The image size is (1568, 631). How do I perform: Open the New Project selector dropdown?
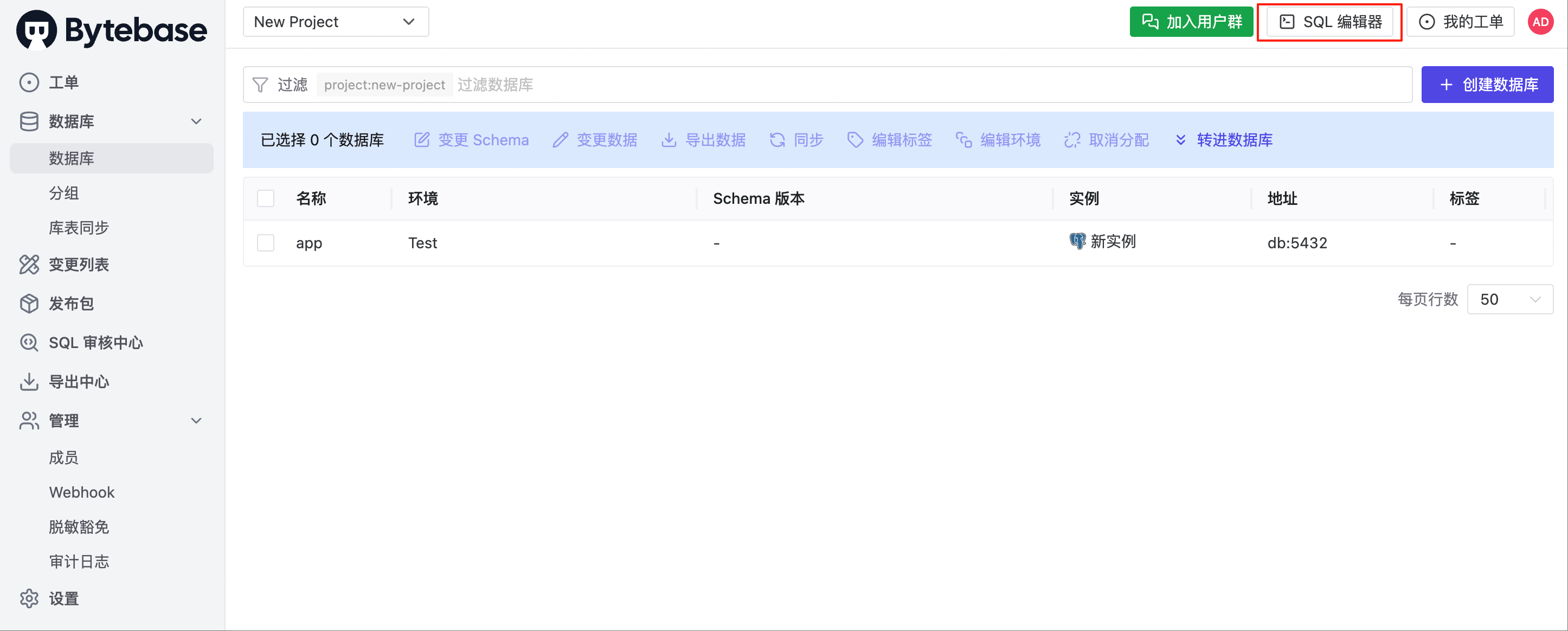(336, 22)
